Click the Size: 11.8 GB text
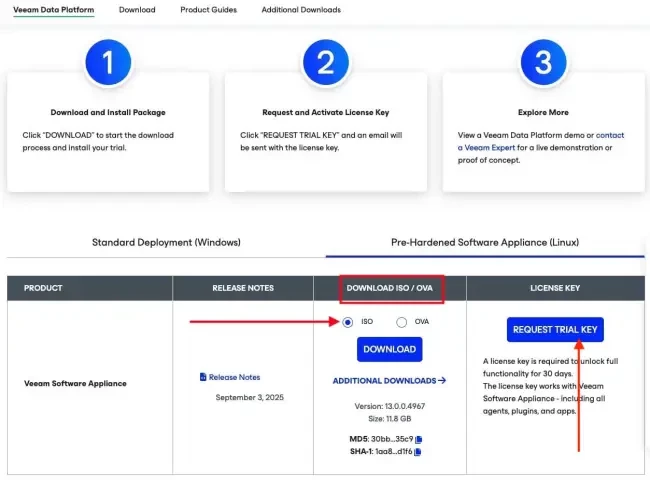Viewport: 650px width, 480px height. coord(390,419)
